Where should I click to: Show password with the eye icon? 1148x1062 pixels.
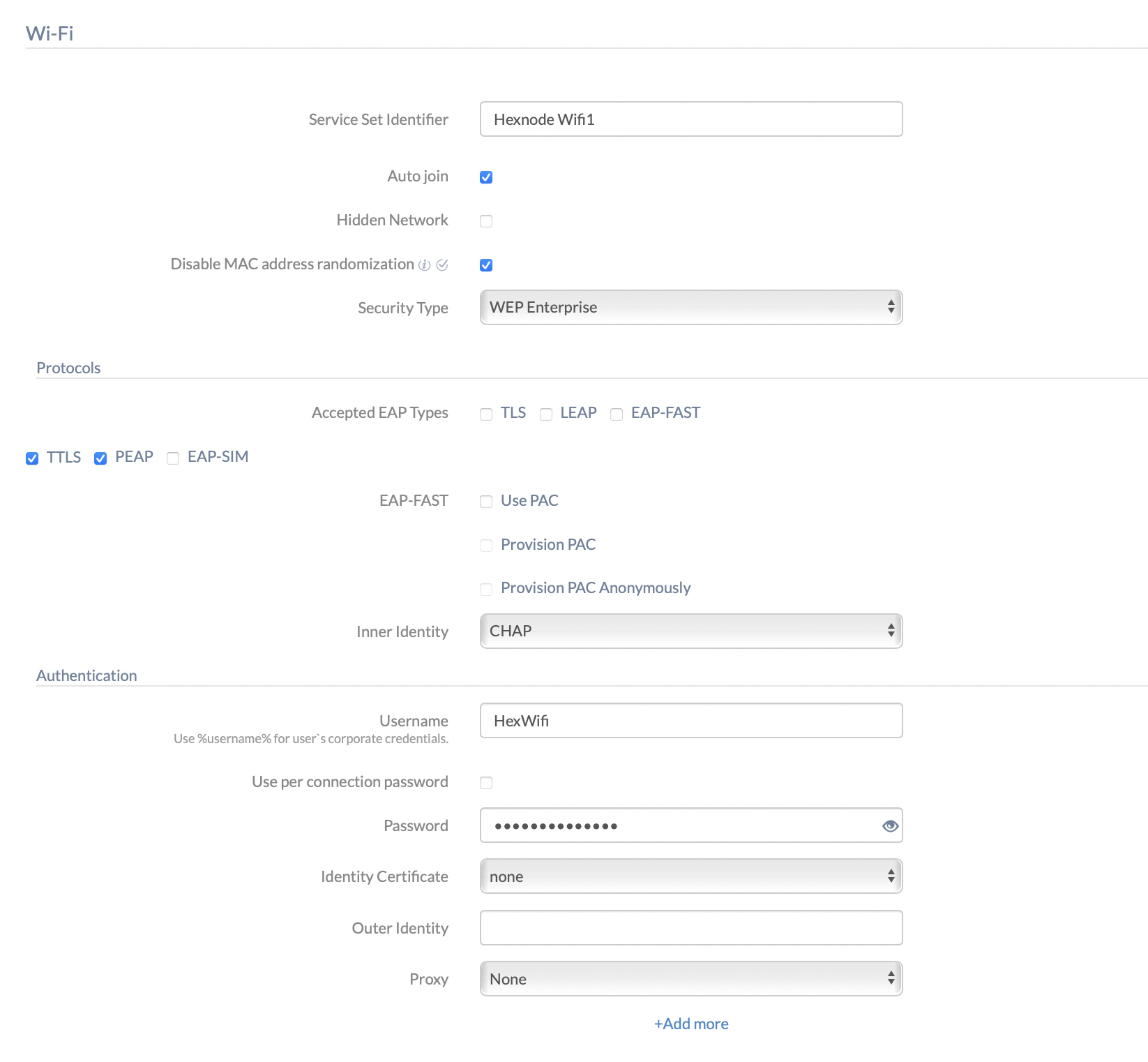890,826
